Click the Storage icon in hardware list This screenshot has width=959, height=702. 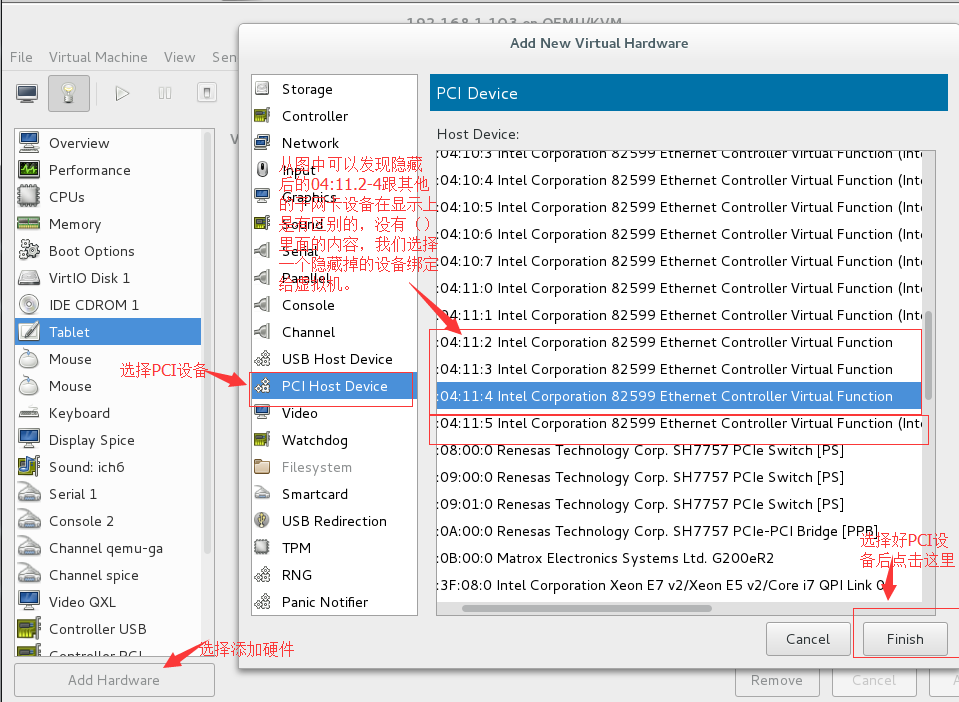pyautogui.click(x=262, y=89)
